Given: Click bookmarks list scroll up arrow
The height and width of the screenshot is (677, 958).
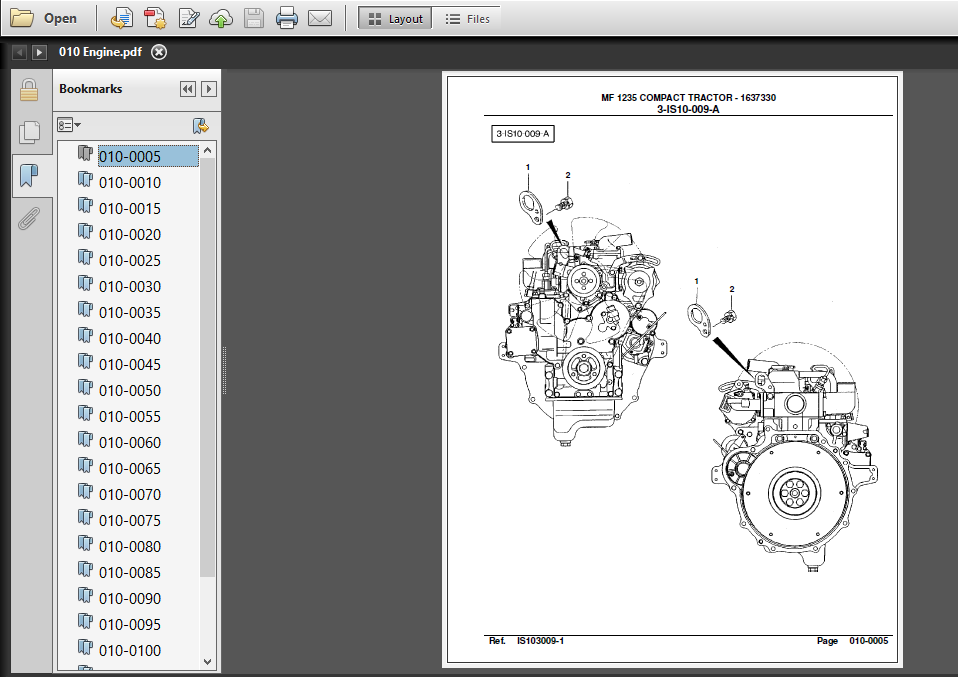Looking at the screenshot, I should (208, 150).
